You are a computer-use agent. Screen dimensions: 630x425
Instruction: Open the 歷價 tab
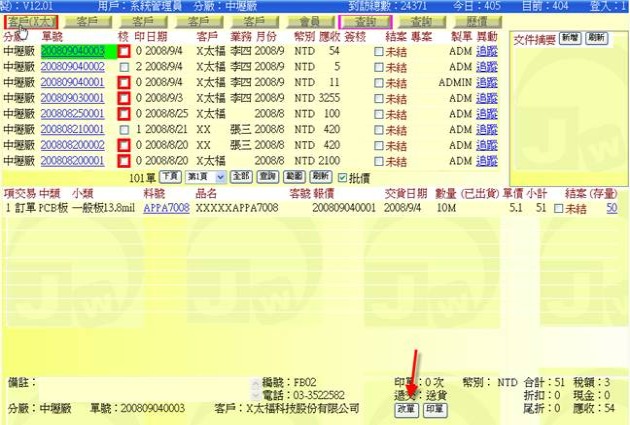tap(476, 20)
